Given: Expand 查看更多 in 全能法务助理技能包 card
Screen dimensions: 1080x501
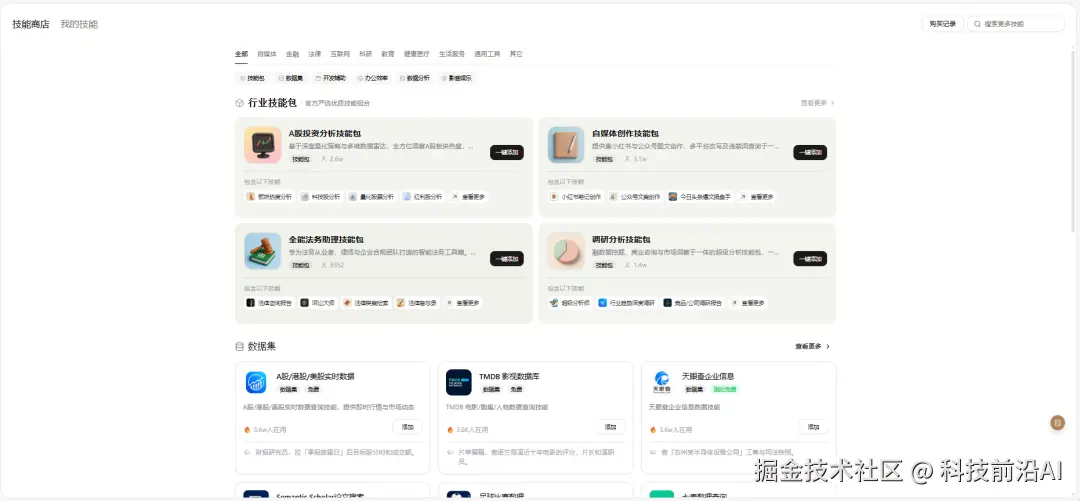Looking at the screenshot, I should (464, 303).
